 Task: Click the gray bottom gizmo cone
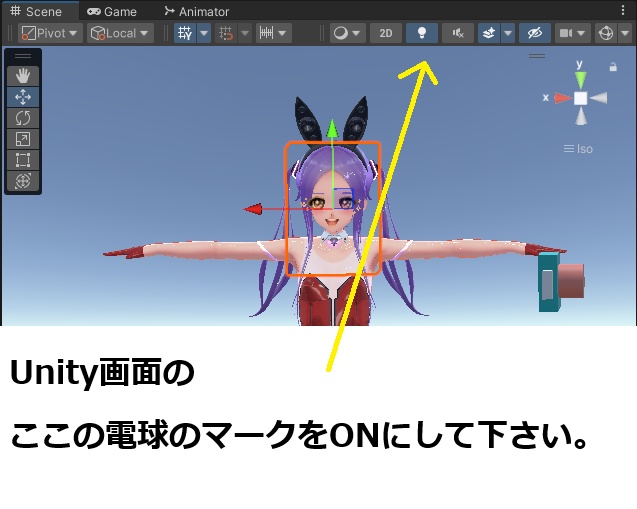coord(581,116)
